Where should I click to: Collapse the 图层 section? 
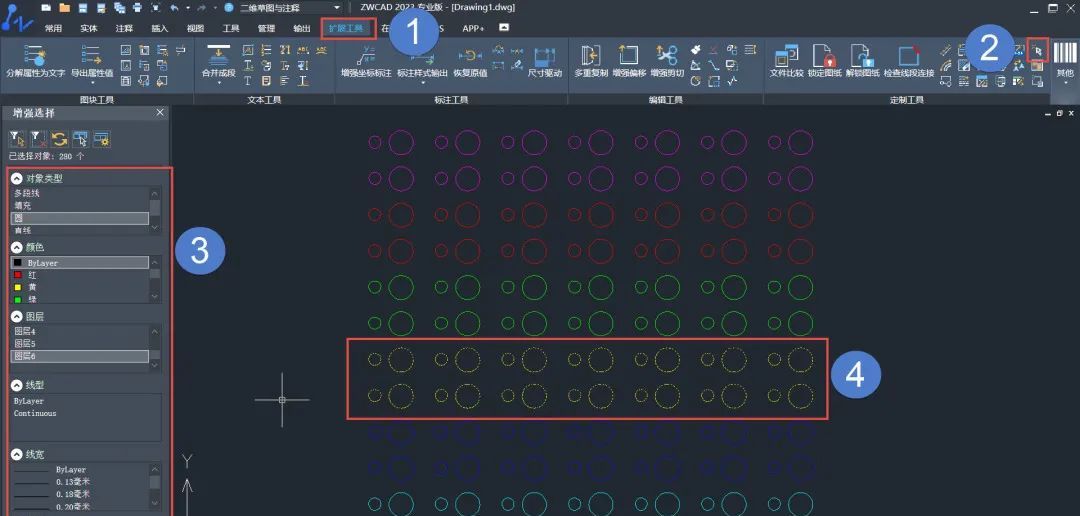[17, 316]
